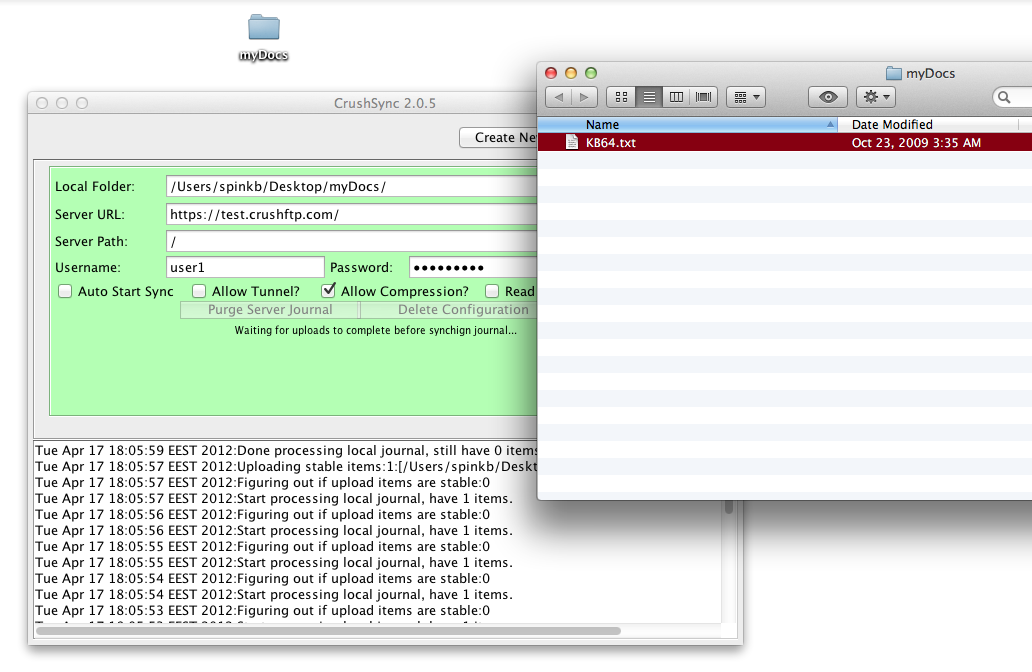Click the 18:05:59 Done processing local journal log line
Viewport: 1032px width, 672px height.
286,451
